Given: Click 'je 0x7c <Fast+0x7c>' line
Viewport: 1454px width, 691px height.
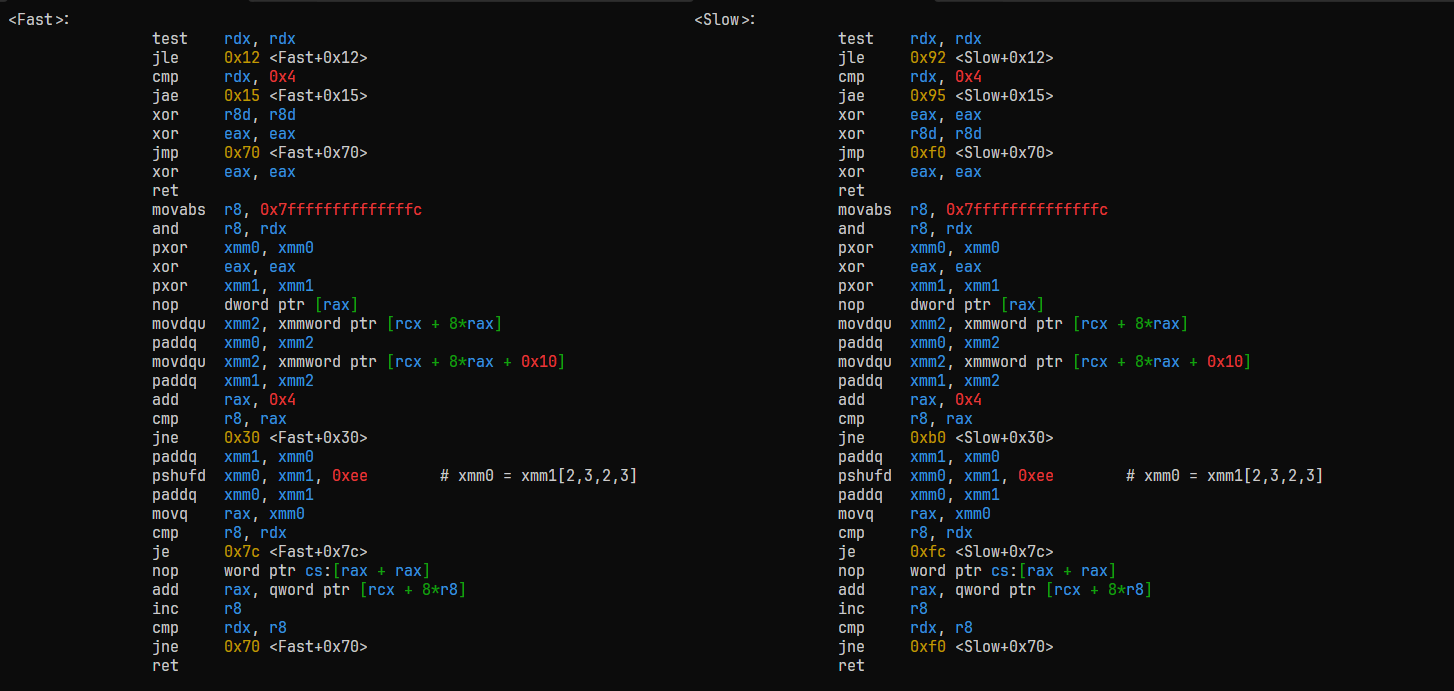Looking at the screenshot, I should [x=260, y=552].
